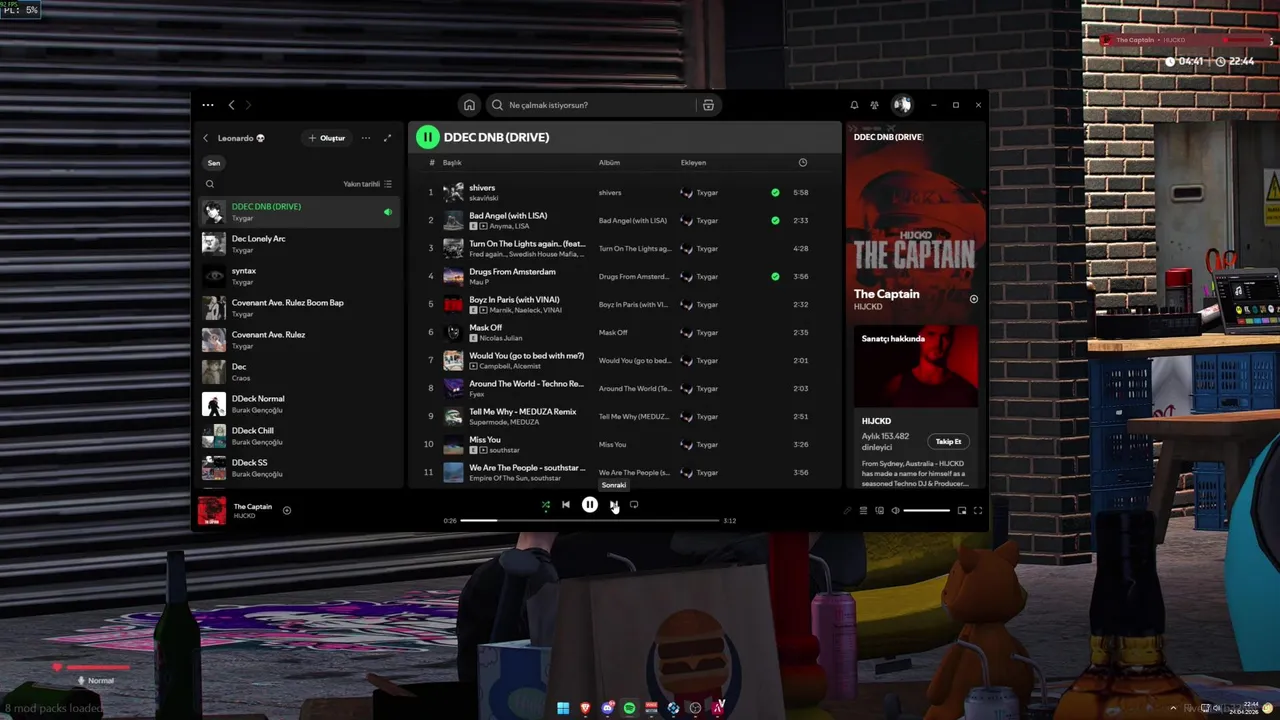1280x720 pixels.
Task: Toggle saved checkmark for shivers track
Action: (775, 192)
